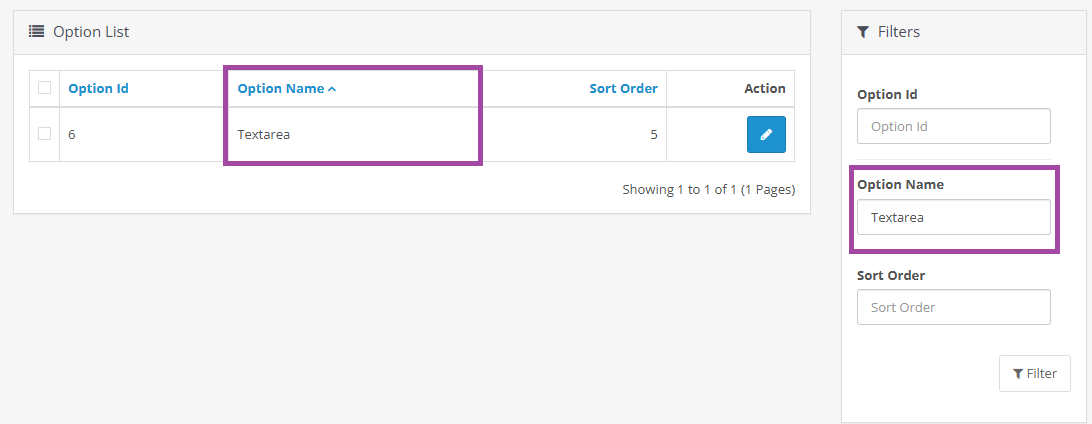
Task: Click the list icon beside Option List
Action: tap(37, 32)
